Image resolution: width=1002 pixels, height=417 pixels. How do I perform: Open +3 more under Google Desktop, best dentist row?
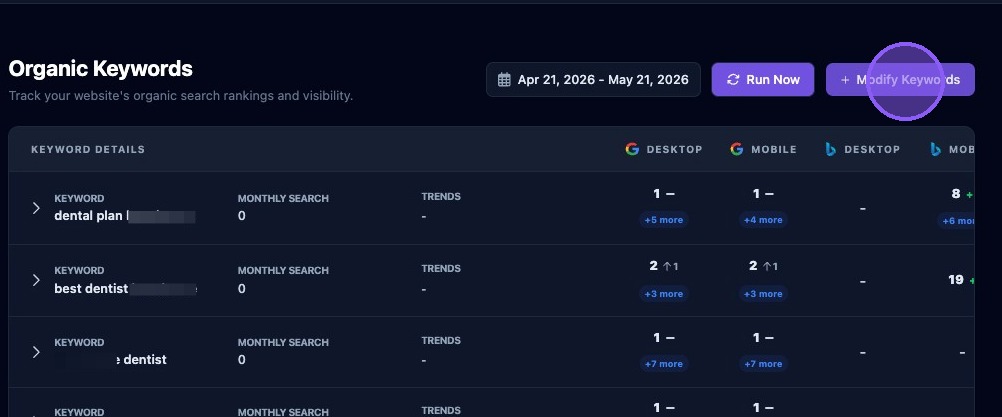click(x=663, y=294)
